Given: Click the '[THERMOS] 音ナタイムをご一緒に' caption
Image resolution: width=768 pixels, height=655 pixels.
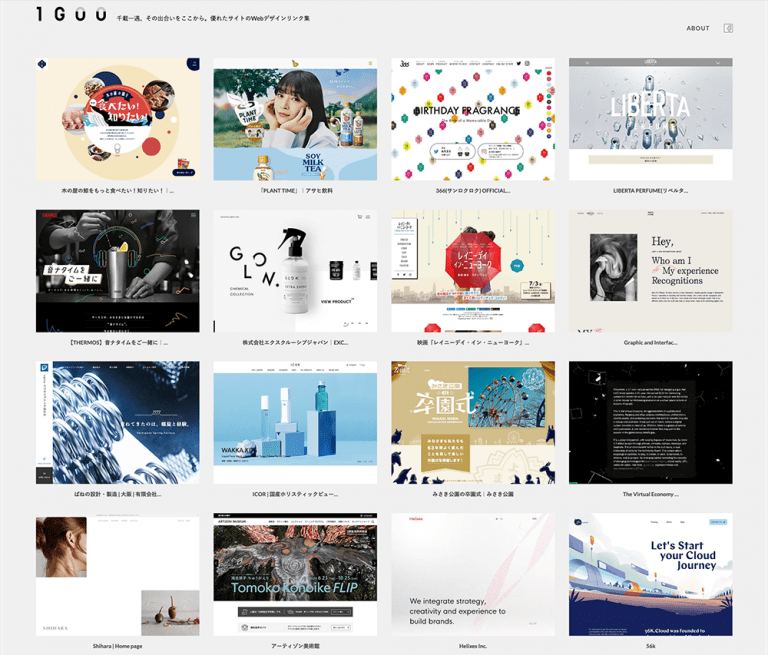Looking at the screenshot, I should [x=118, y=342].
